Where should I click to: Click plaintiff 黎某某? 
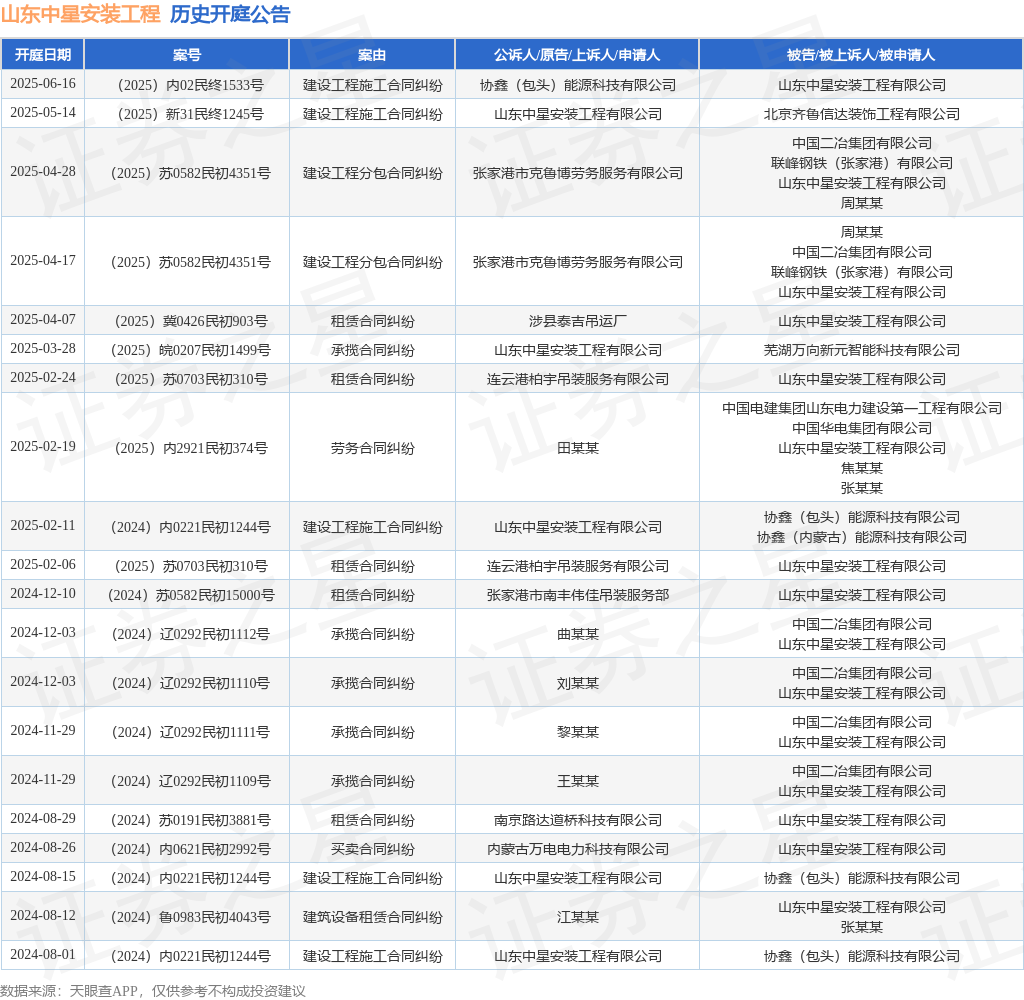point(577,732)
